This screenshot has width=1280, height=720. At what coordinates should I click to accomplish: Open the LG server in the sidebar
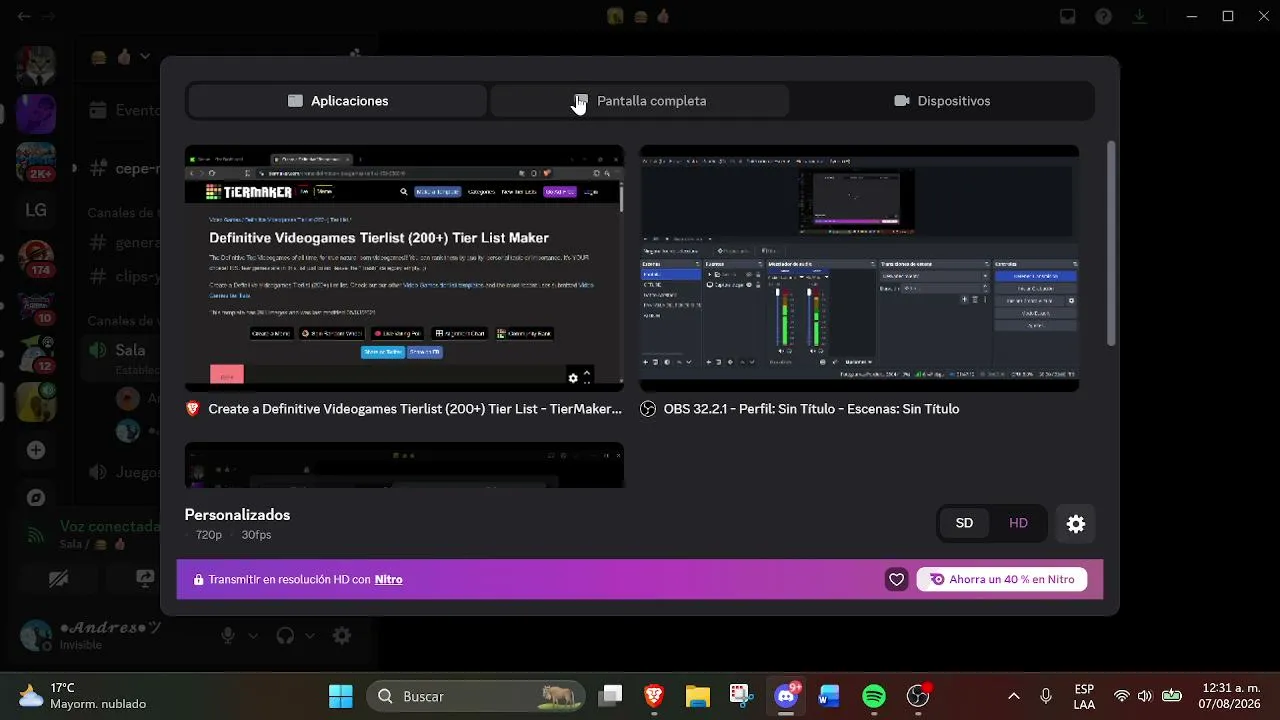[x=36, y=210]
